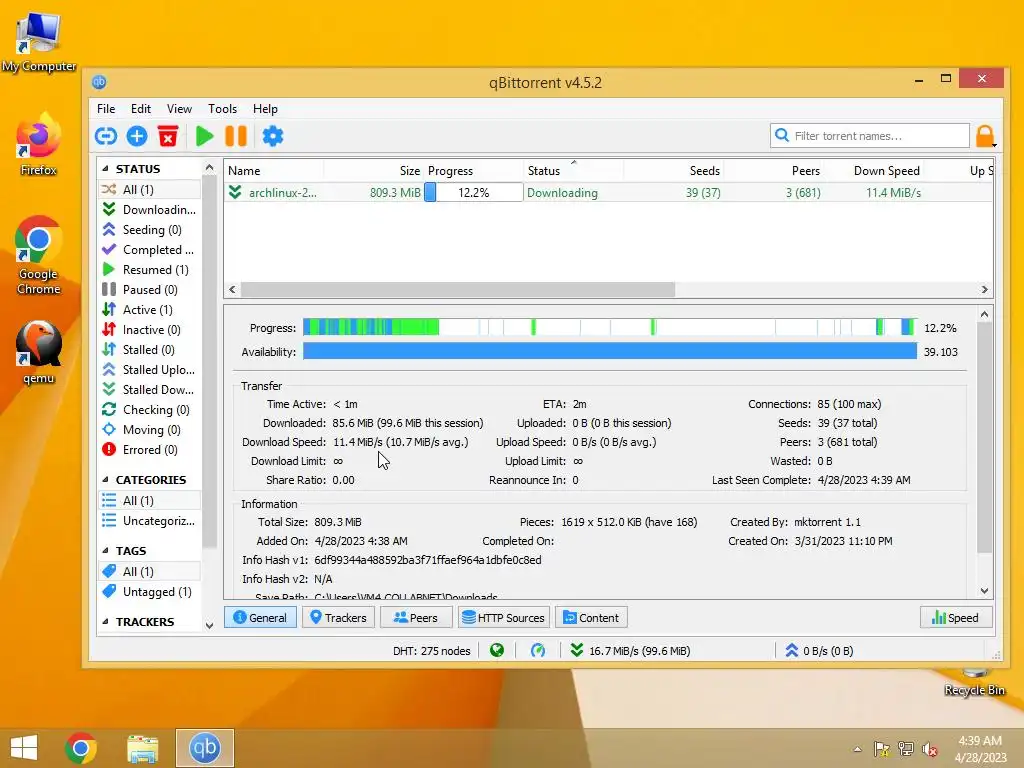Switch to the Trackers tab
This screenshot has width=1024, height=768.
tap(338, 618)
